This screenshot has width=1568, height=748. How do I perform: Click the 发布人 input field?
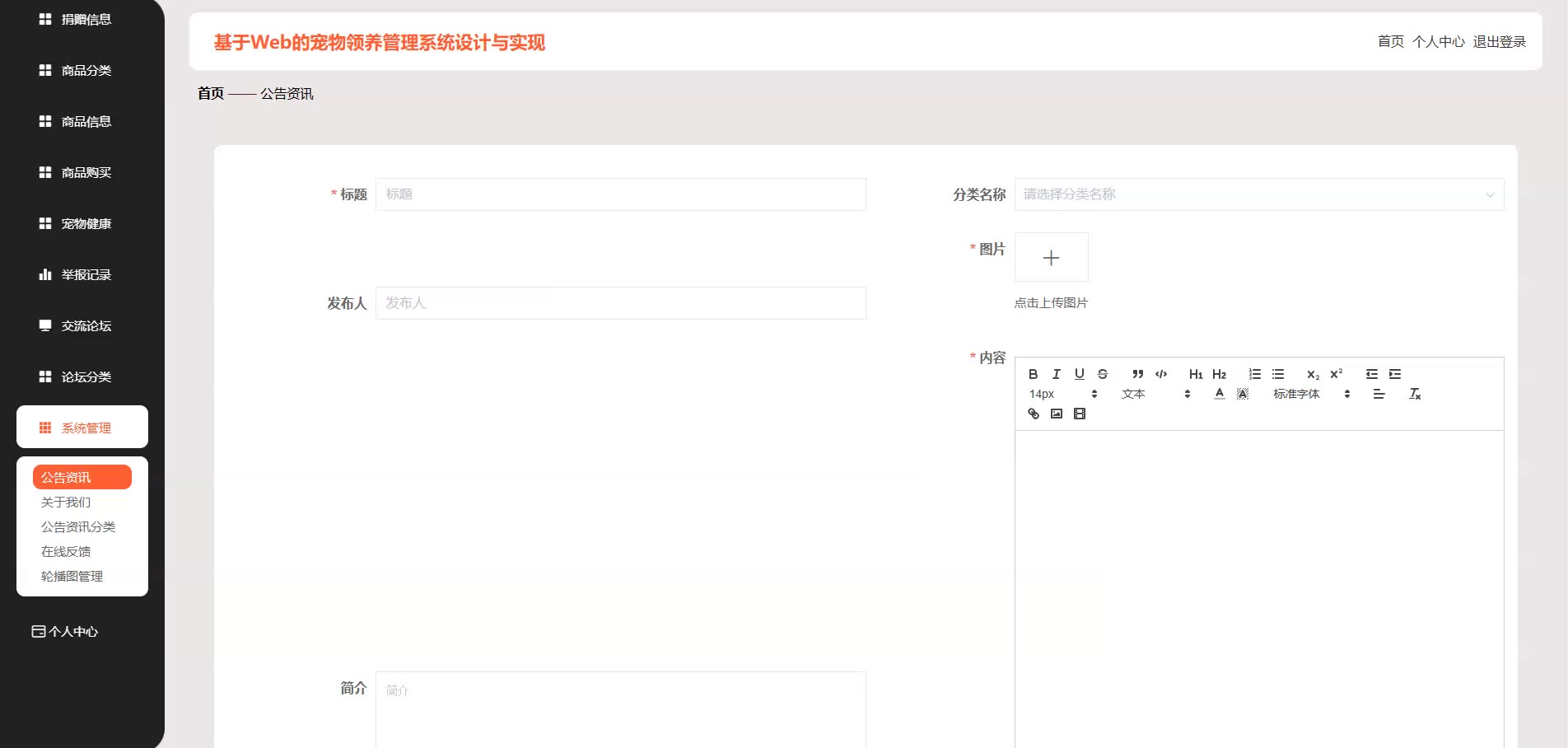pos(620,303)
